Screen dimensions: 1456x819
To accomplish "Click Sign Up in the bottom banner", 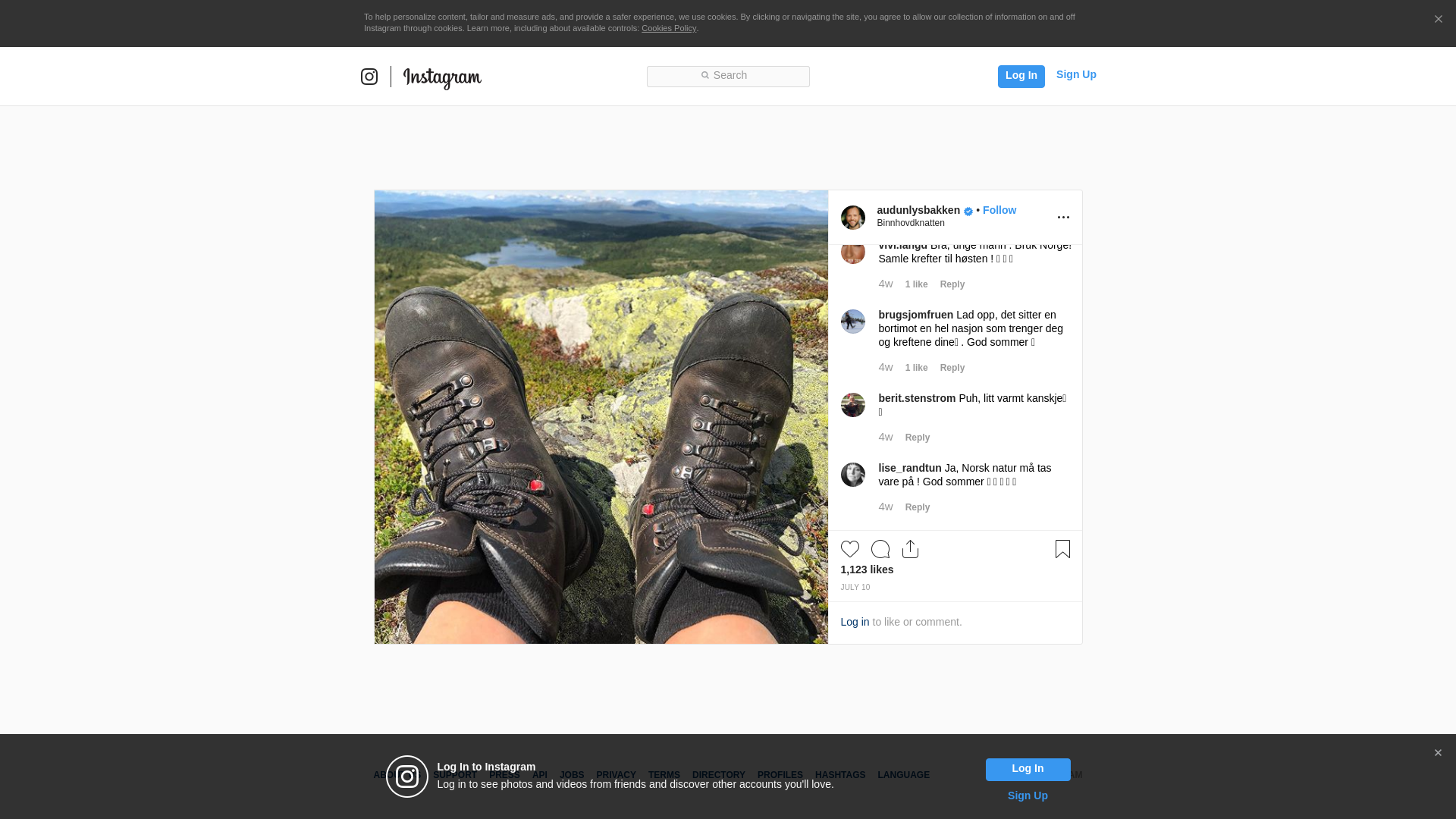I will 1028,795.
